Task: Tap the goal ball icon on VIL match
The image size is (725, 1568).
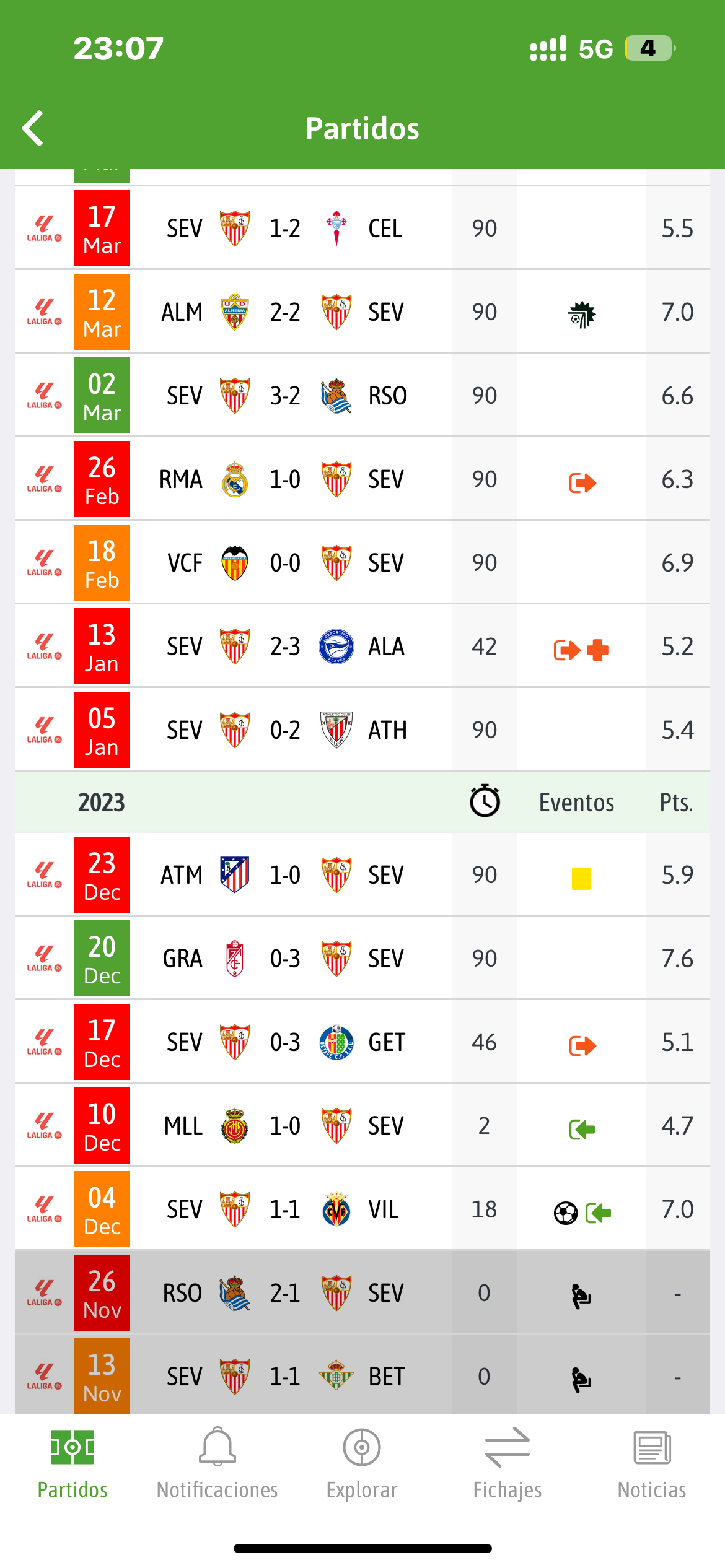Action: click(566, 1213)
